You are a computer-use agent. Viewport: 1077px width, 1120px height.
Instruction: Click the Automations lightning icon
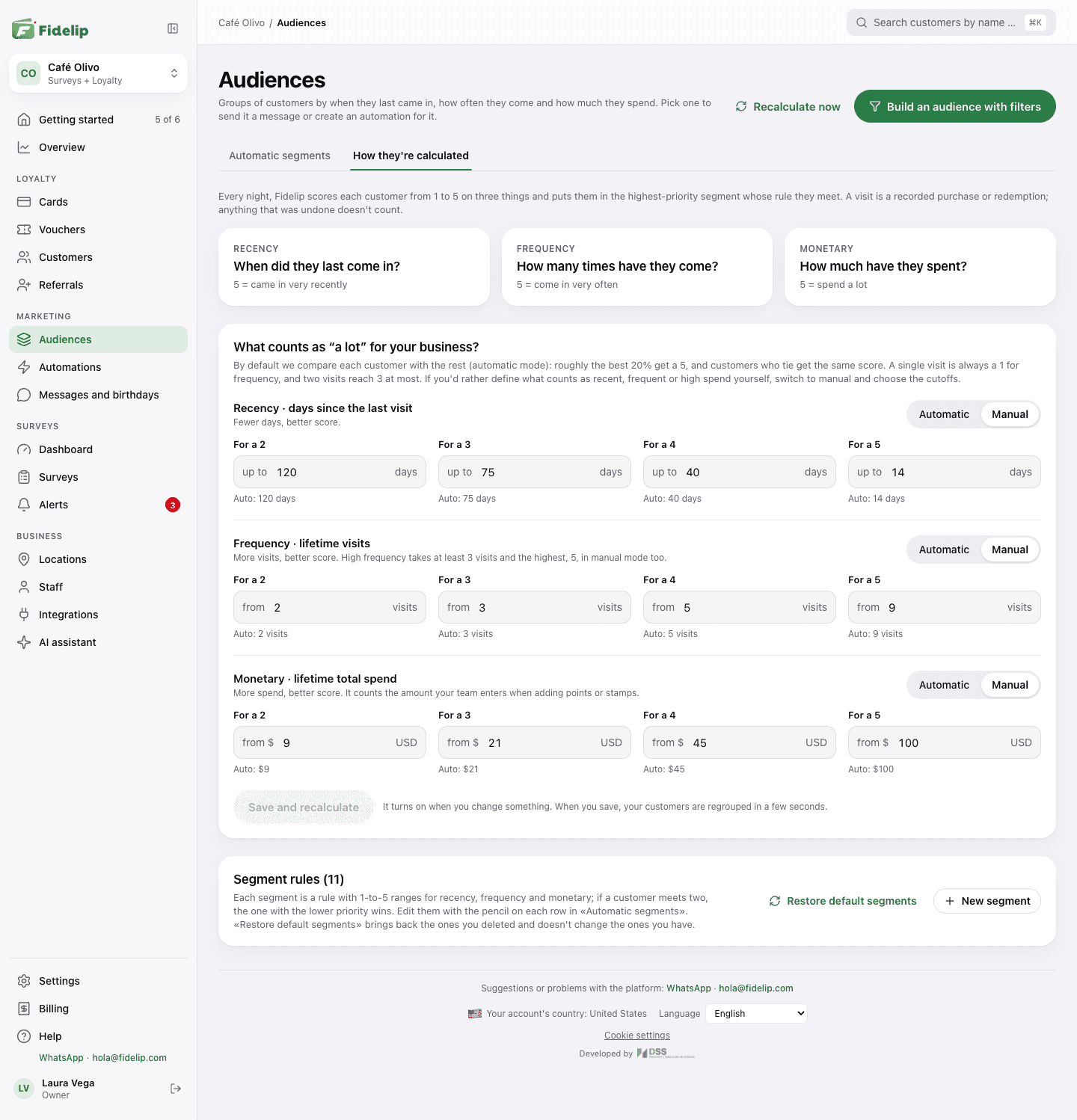click(24, 367)
